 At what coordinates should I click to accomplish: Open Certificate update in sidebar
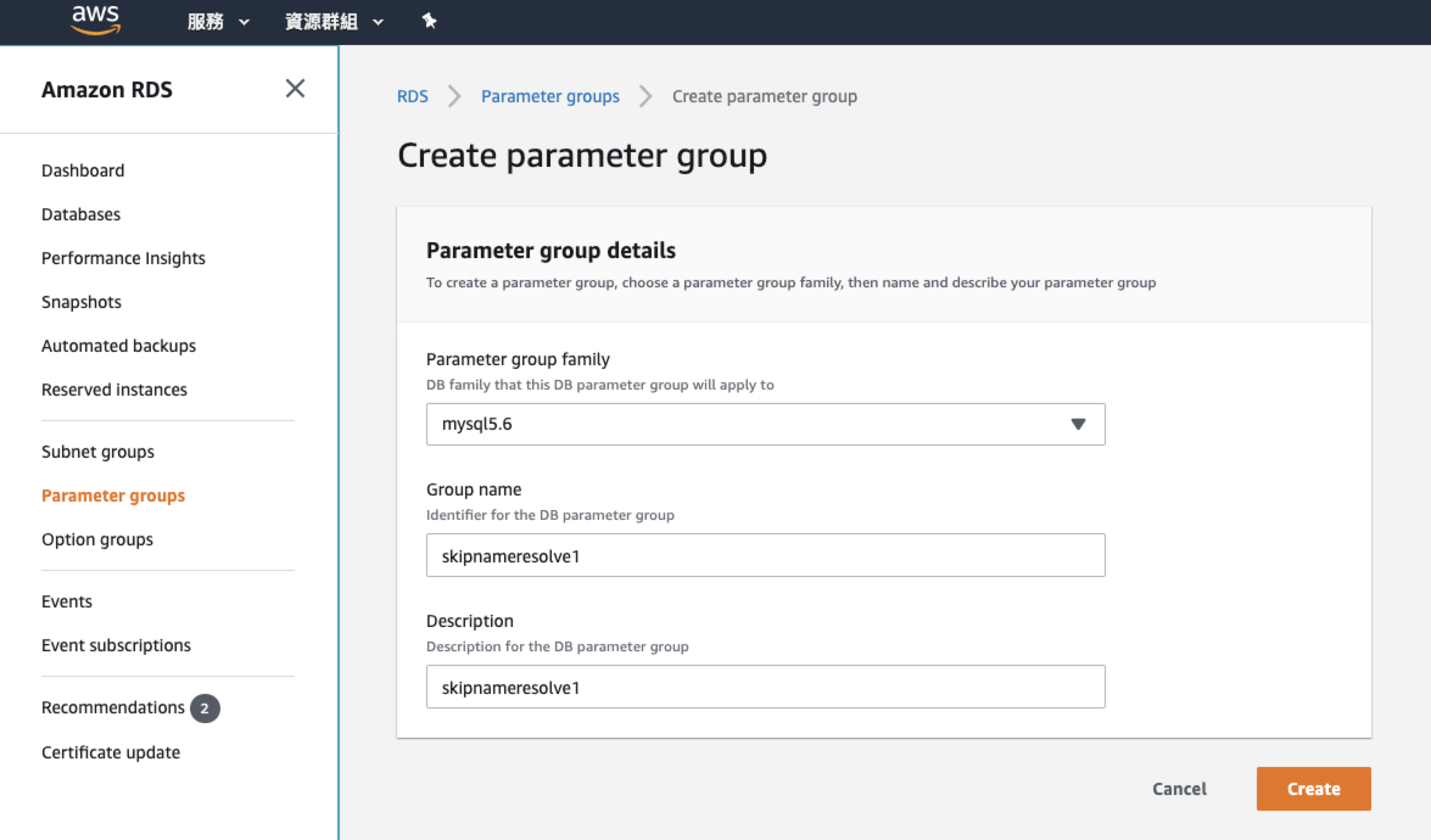[x=111, y=752]
